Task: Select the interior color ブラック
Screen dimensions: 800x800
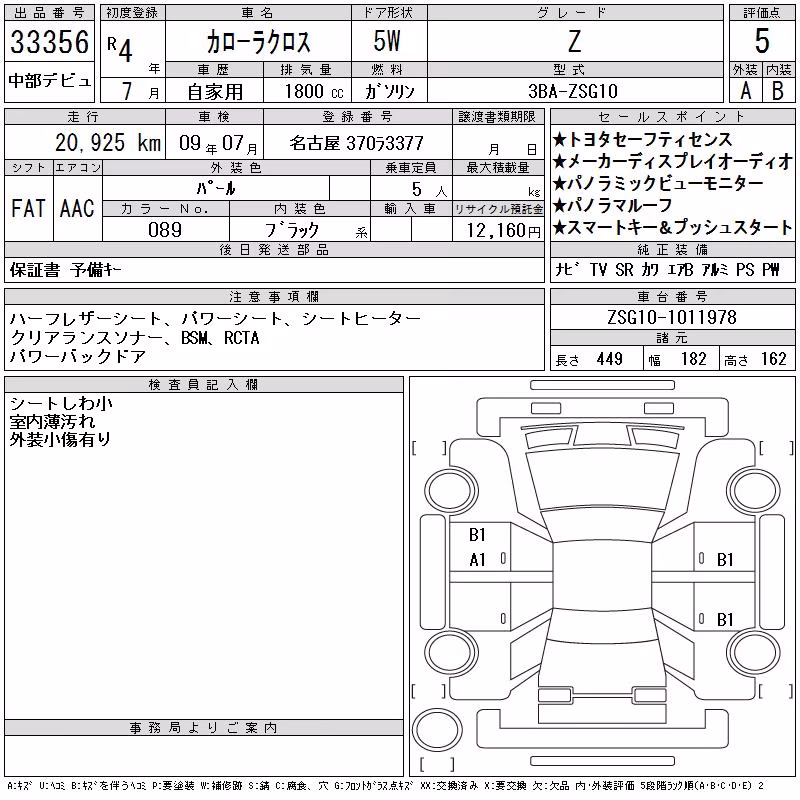Action: [292, 230]
